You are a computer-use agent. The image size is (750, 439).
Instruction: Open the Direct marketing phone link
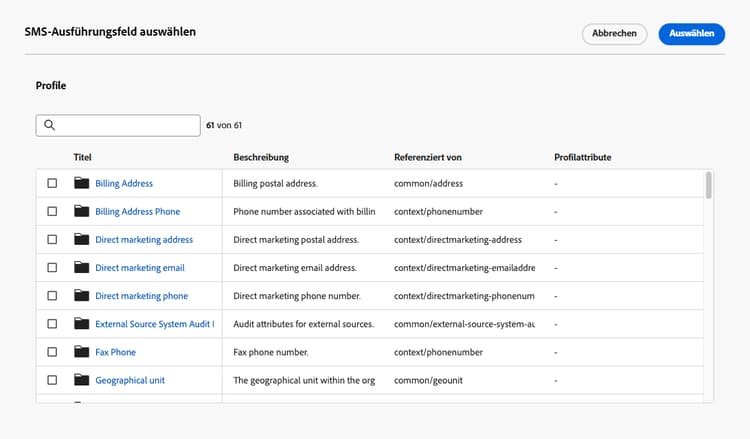(x=141, y=296)
